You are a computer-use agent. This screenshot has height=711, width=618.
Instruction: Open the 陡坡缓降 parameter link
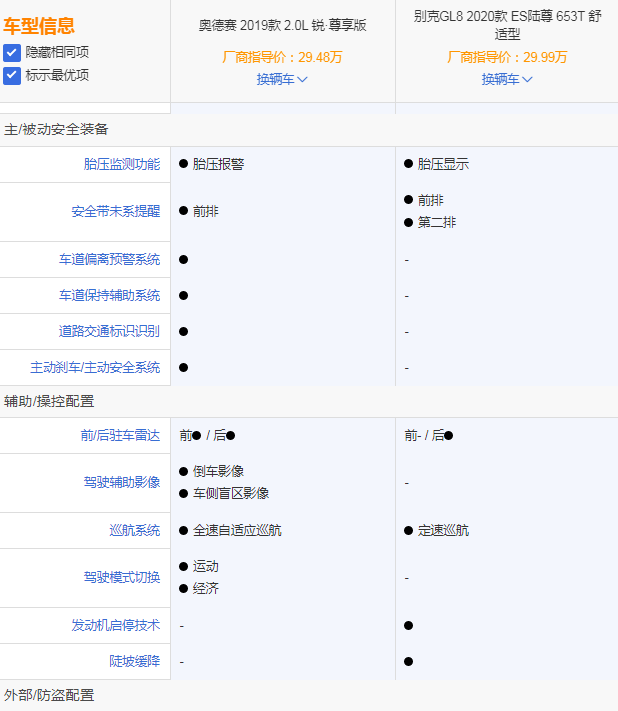point(134,661)
